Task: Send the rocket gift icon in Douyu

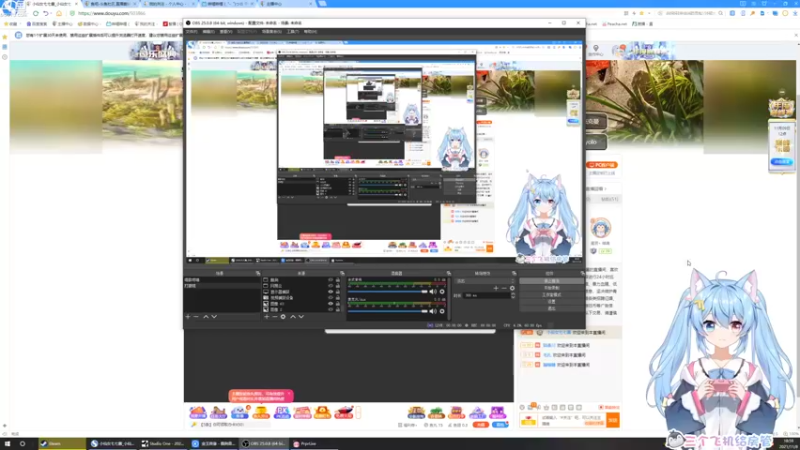Action: click(x=343, y=412)
